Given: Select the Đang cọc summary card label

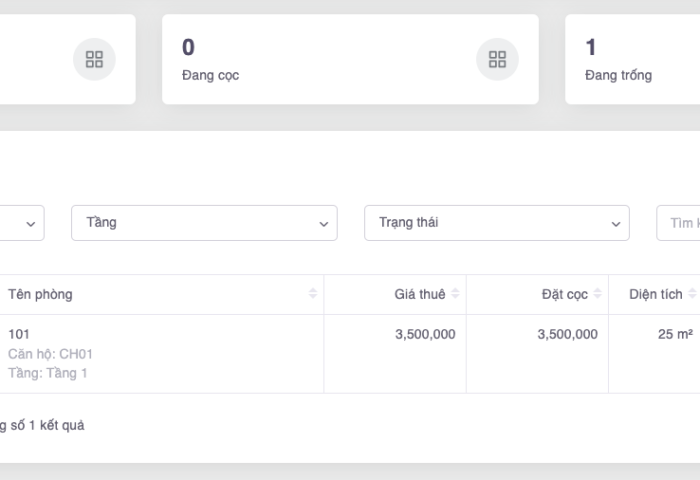Looking at the screenshot, I should click(210, 75).
